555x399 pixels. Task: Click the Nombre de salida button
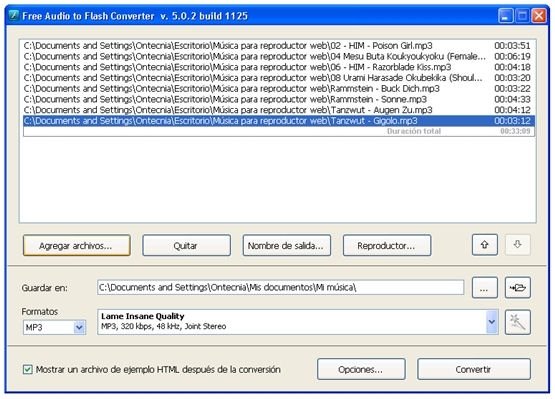click(287, 245)
